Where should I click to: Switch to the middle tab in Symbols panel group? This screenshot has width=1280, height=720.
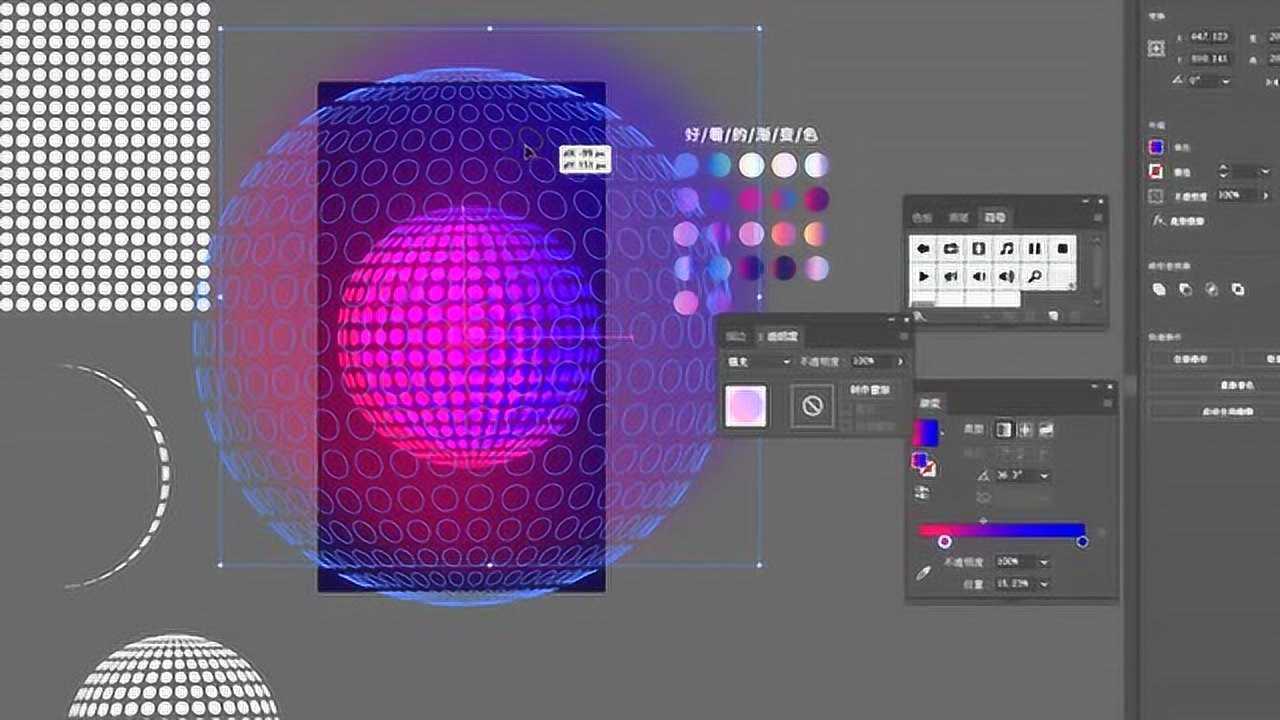[x=958, y=217]
